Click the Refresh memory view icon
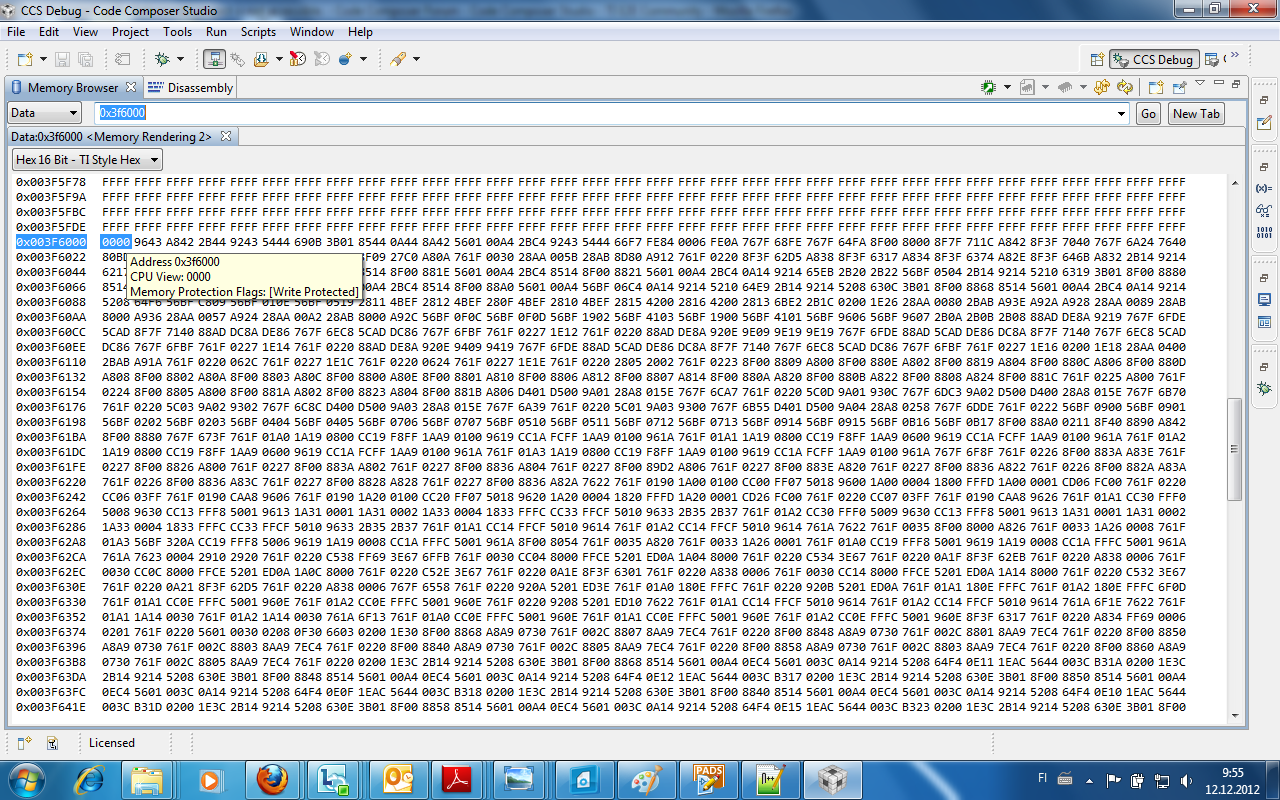The height and width of the screenshot is (800, 1280). coord(1124,87)
